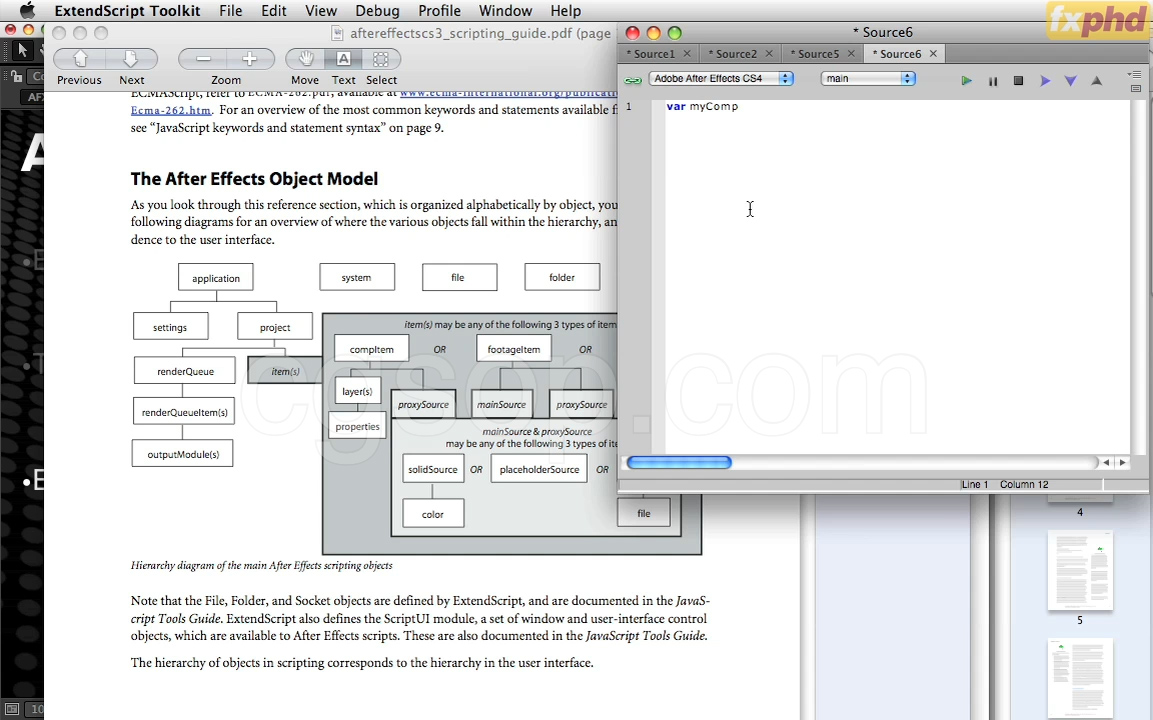Click the renderQueueItem(s) box in the diagram

184,412
